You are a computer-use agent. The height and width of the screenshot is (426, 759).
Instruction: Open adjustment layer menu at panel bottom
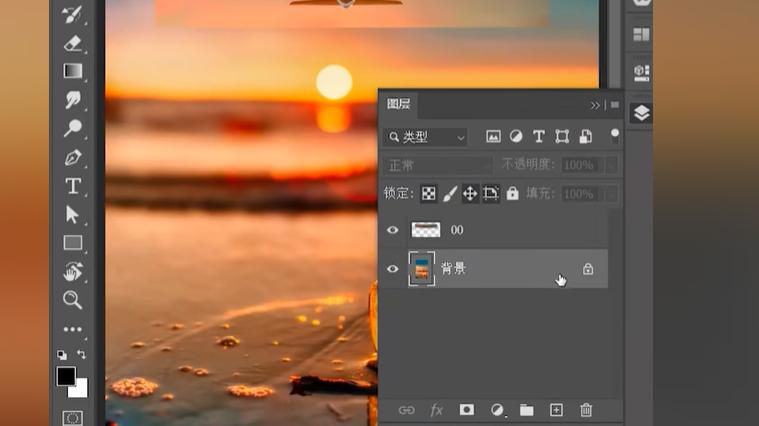tap(497, 410)
